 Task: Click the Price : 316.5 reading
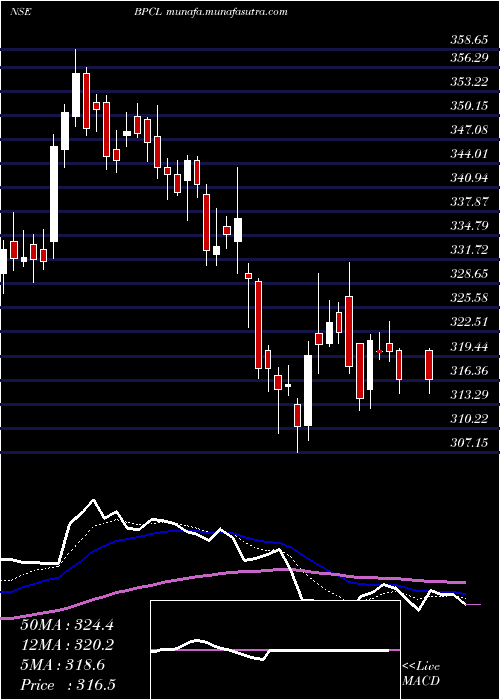68,685
